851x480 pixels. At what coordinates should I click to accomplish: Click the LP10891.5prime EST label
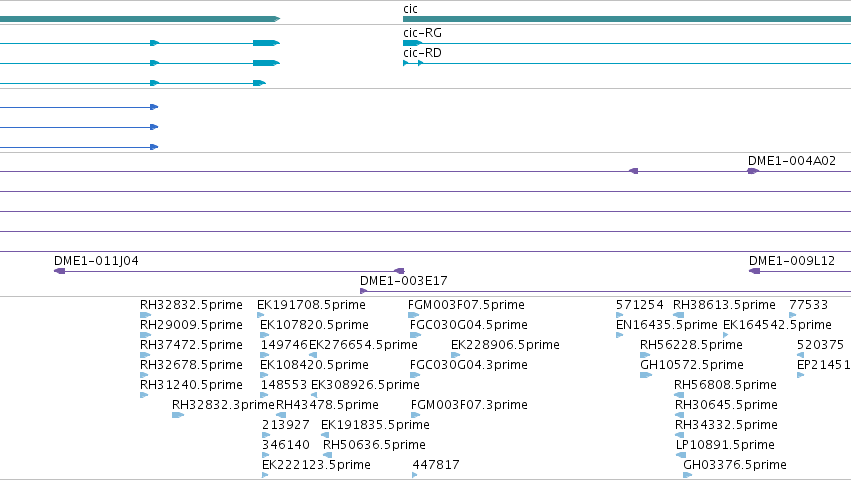[x=725, y=445]
